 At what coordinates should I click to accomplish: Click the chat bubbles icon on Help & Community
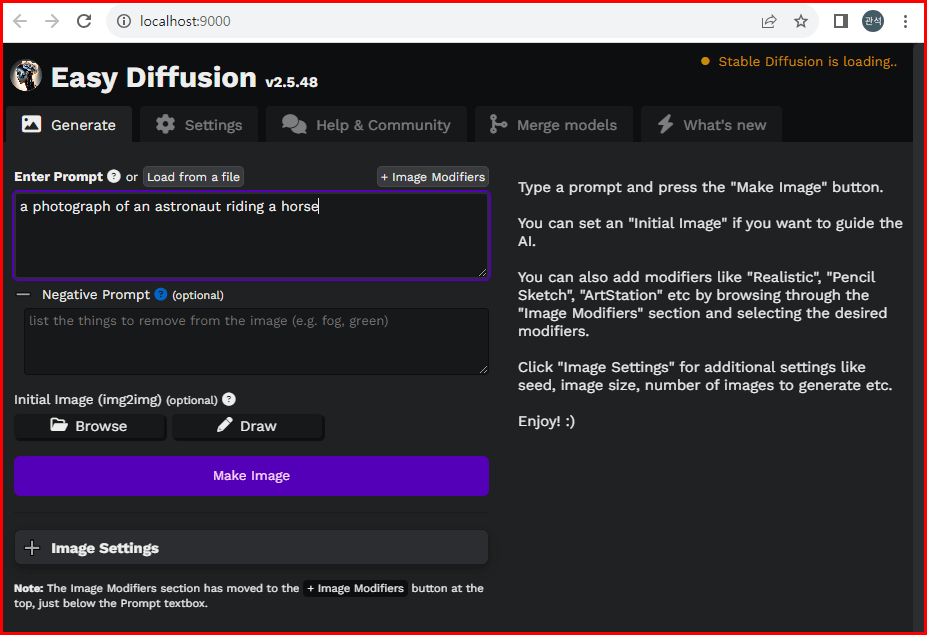pyautogui.click(x=294, y=124)
